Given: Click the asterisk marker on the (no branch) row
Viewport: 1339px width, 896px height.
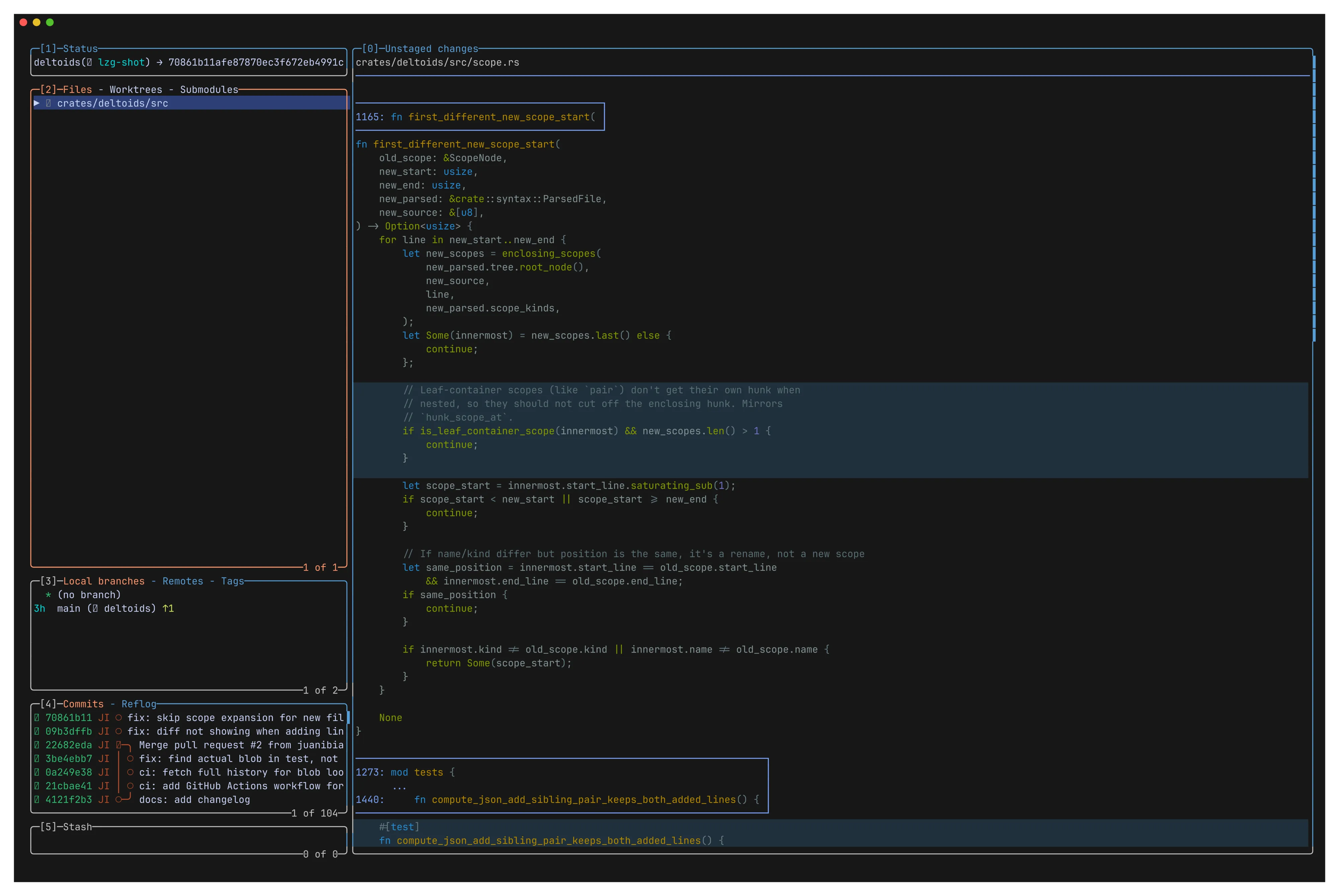Looking at the screenshot, I should click(x=48, y=595).
